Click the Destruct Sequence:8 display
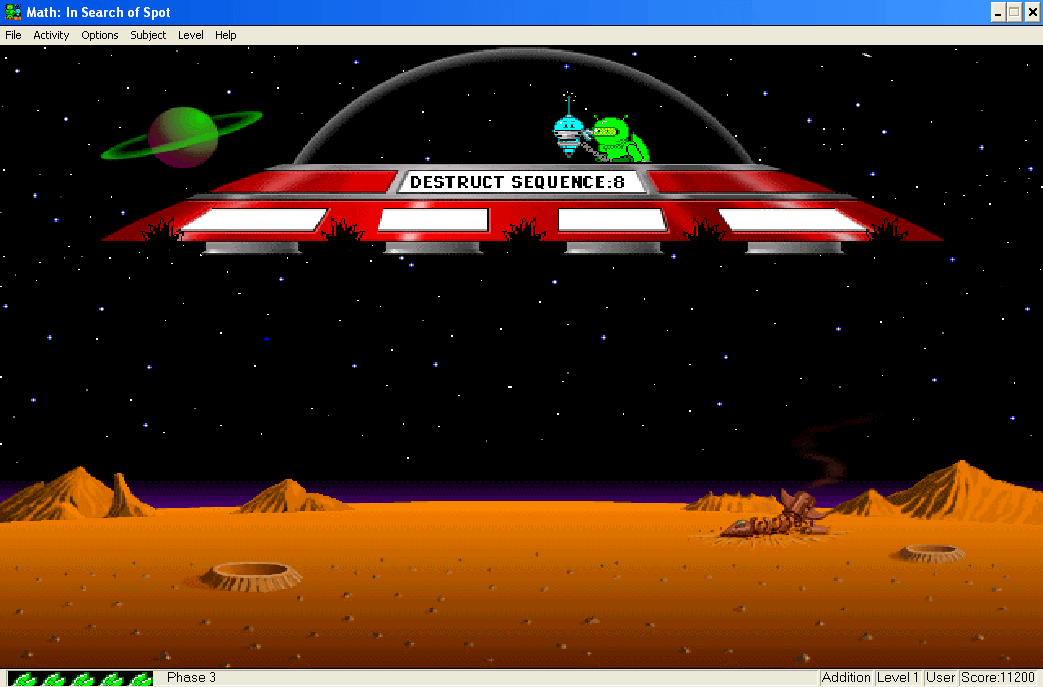This screenshot has width=1043, height=687. [x=521, y=182]
